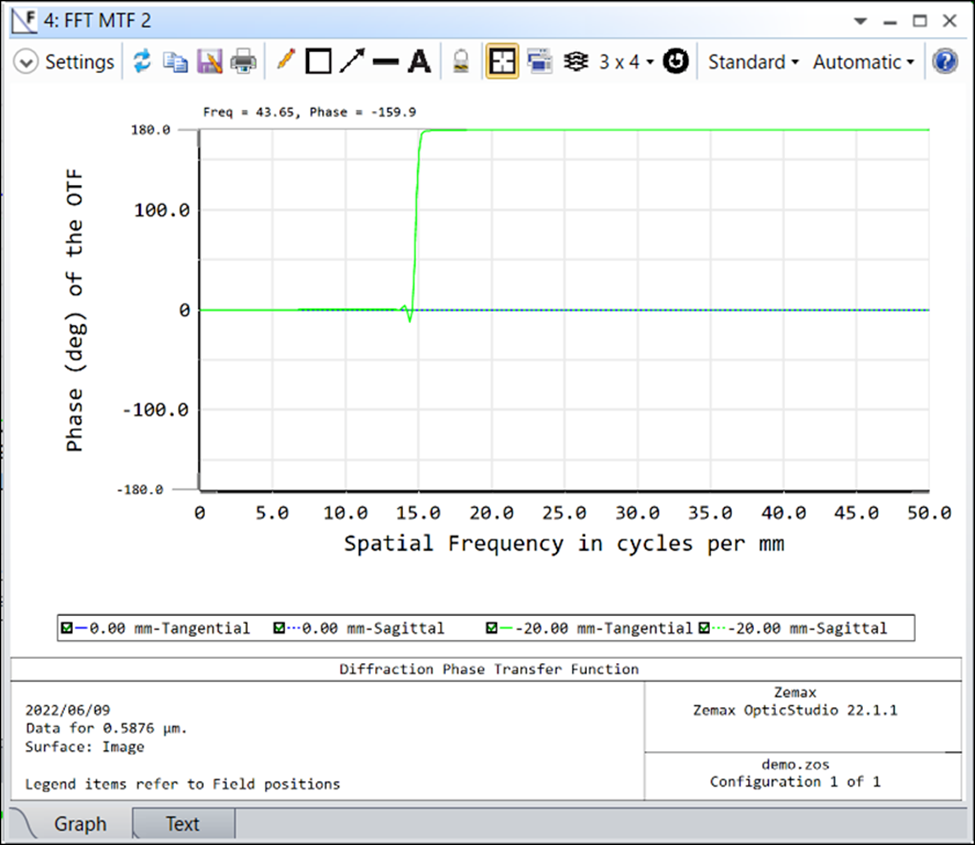The image size is (975, 845).
Task: Click the refresh/update arrows icon
Action: pos(142,62)
